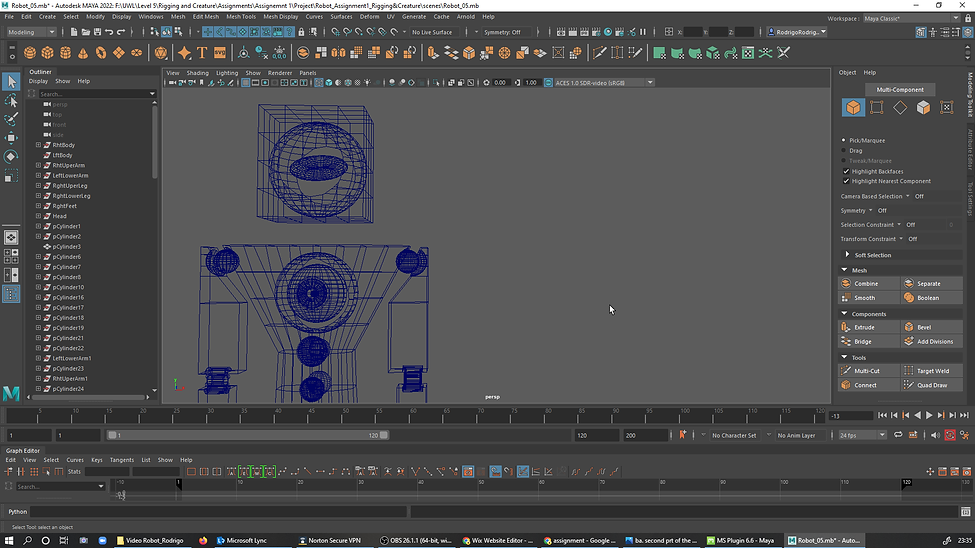This screenshot has height=548, width=975.
Task: Open the Deform menu
Action: (369, 17)
